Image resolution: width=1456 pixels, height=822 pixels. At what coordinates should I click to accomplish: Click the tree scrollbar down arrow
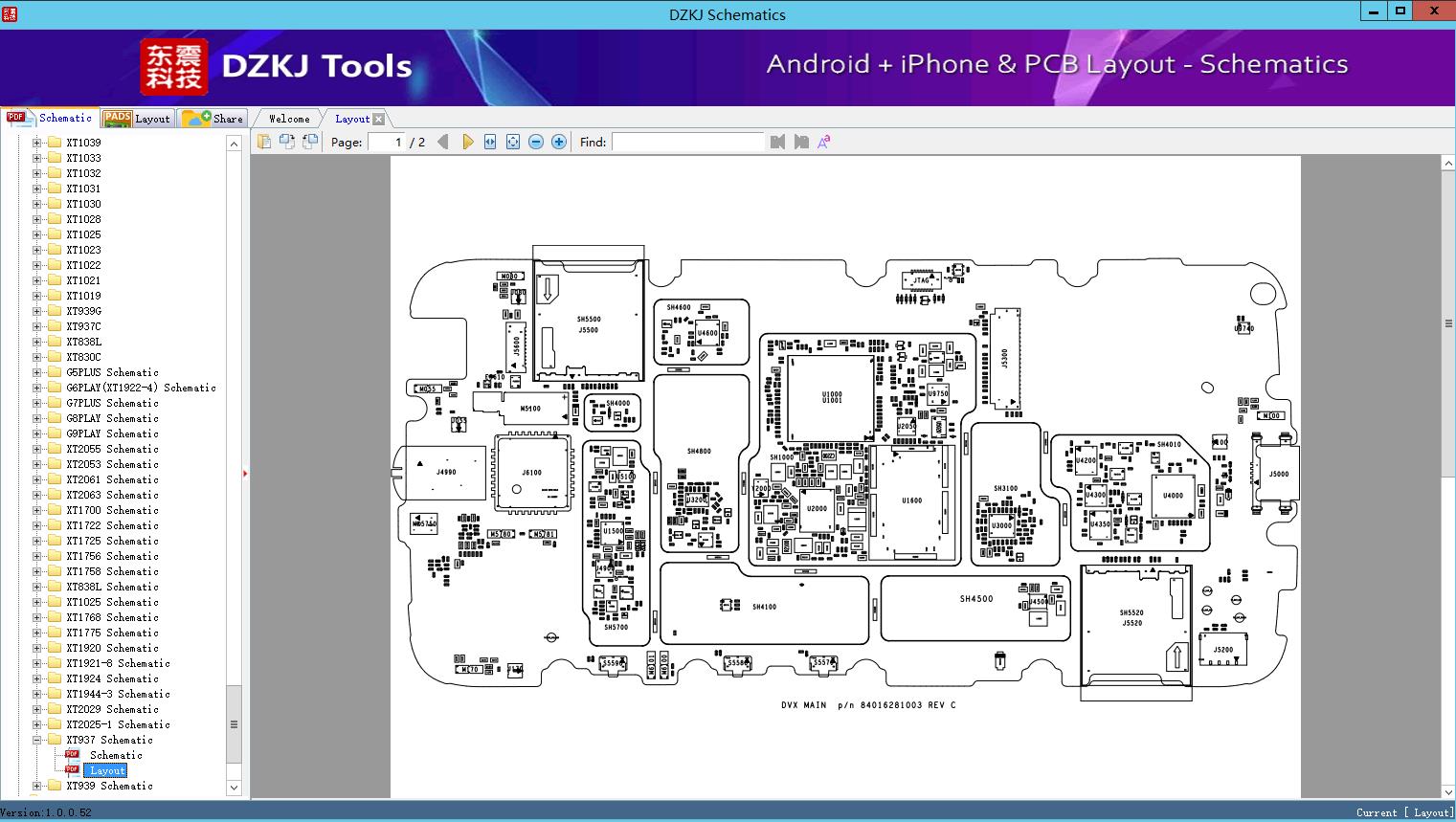click(234, 788)
